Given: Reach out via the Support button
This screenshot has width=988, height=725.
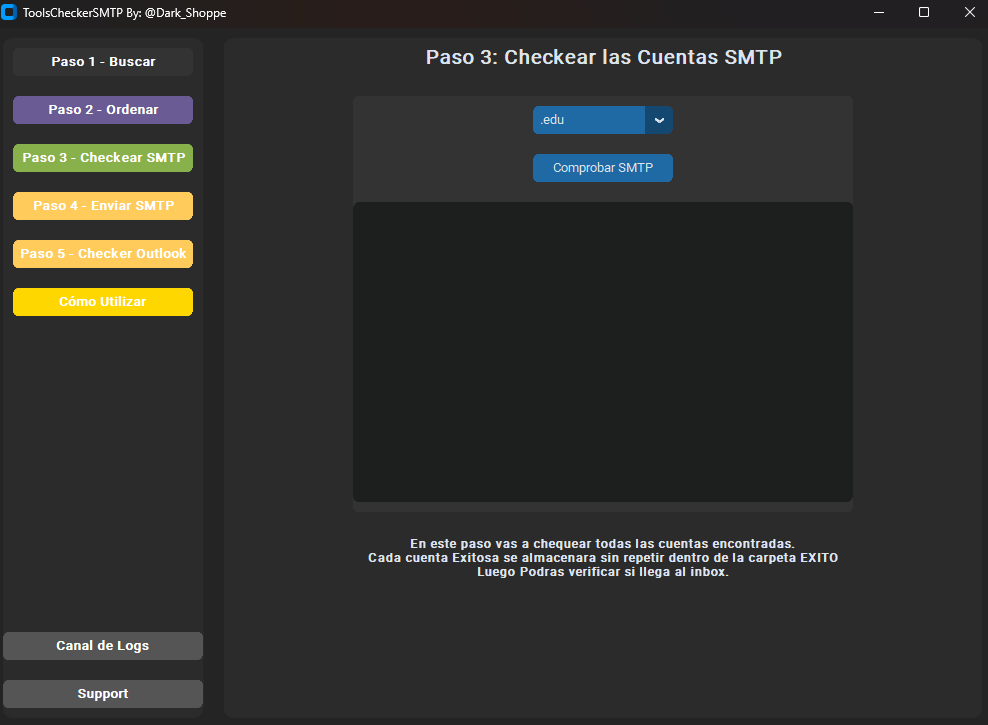Looking at the screenshot, I should tap(102, 693).
